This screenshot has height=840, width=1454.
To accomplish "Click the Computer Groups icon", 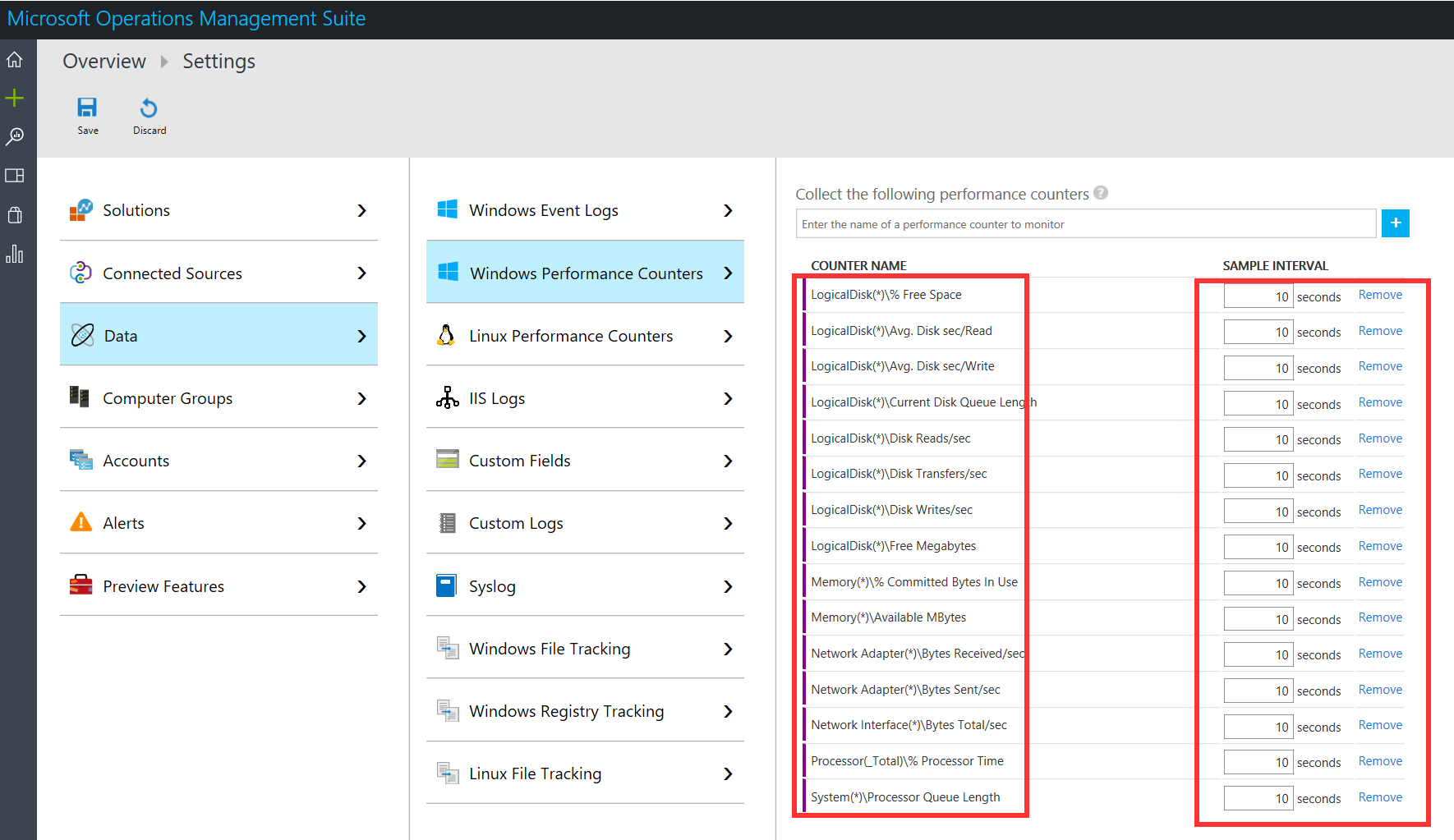I will (x=80, y=397).
